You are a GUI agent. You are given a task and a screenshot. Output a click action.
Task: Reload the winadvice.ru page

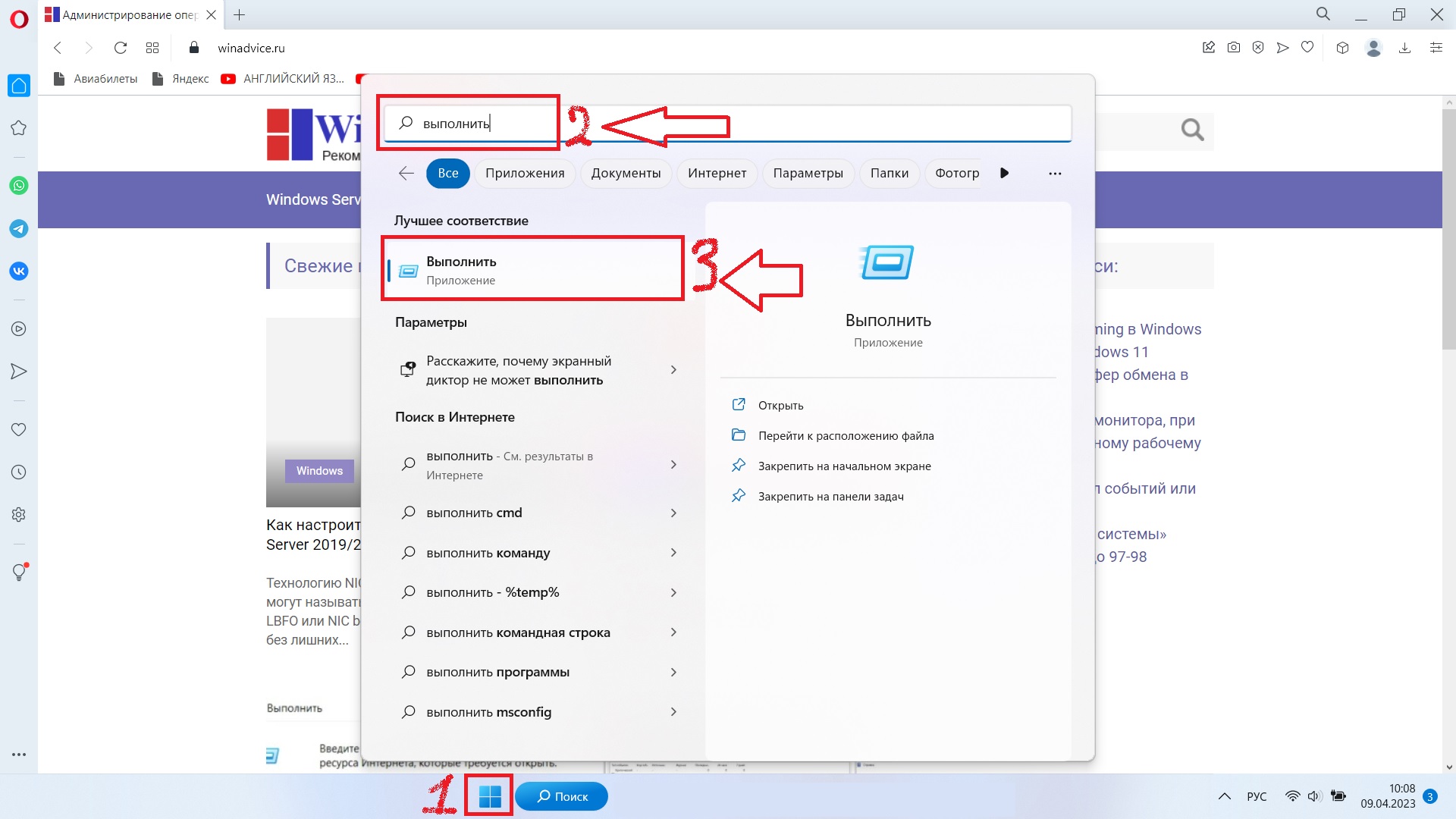click(x=120, y=48)
